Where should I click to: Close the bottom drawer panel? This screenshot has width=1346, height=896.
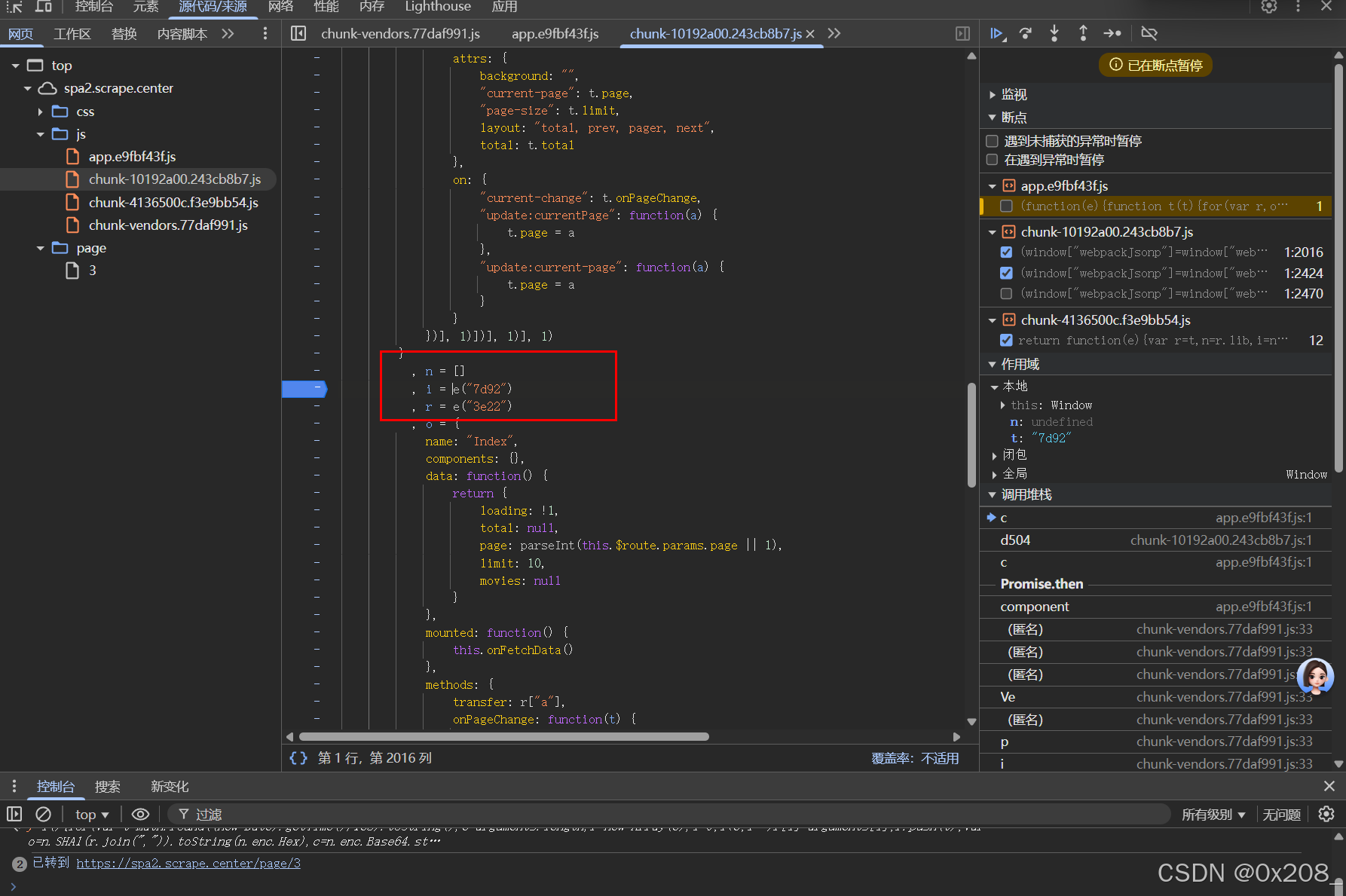(x=1329, y=786)
